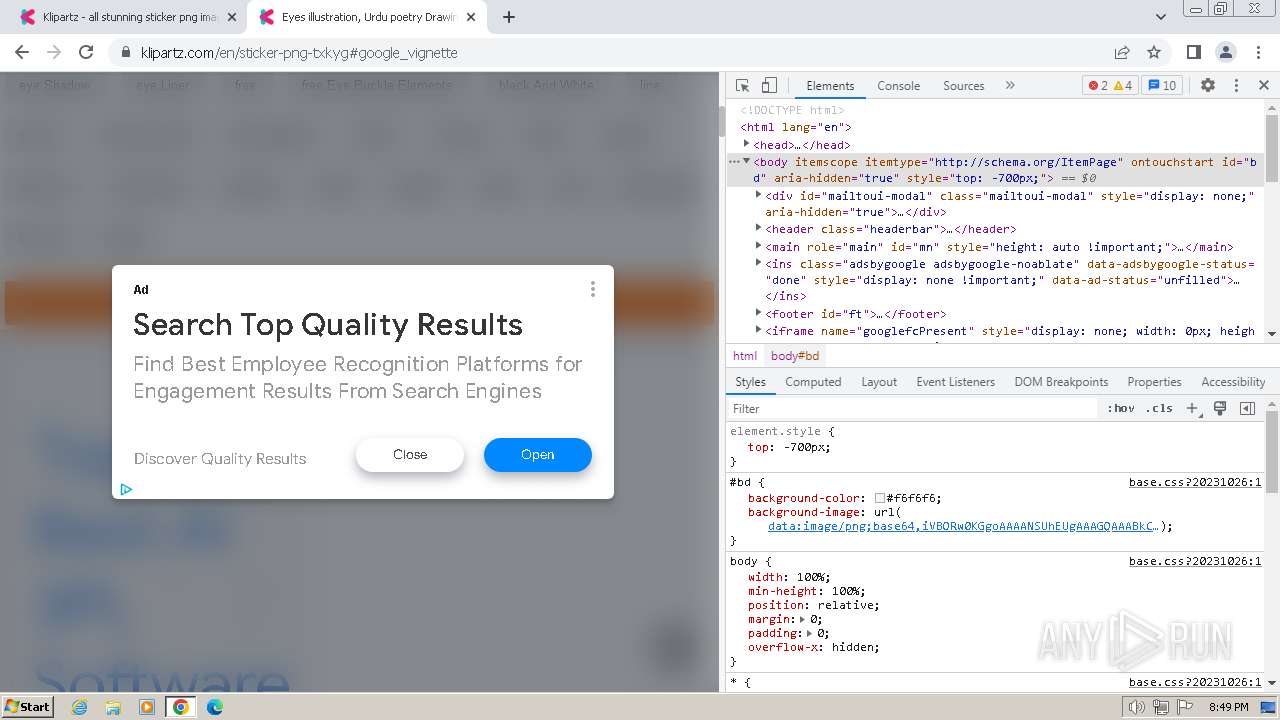Switch to the Console tab
Image resolution: width=1280 pixels, height=720 pixels.
[898, 86]
